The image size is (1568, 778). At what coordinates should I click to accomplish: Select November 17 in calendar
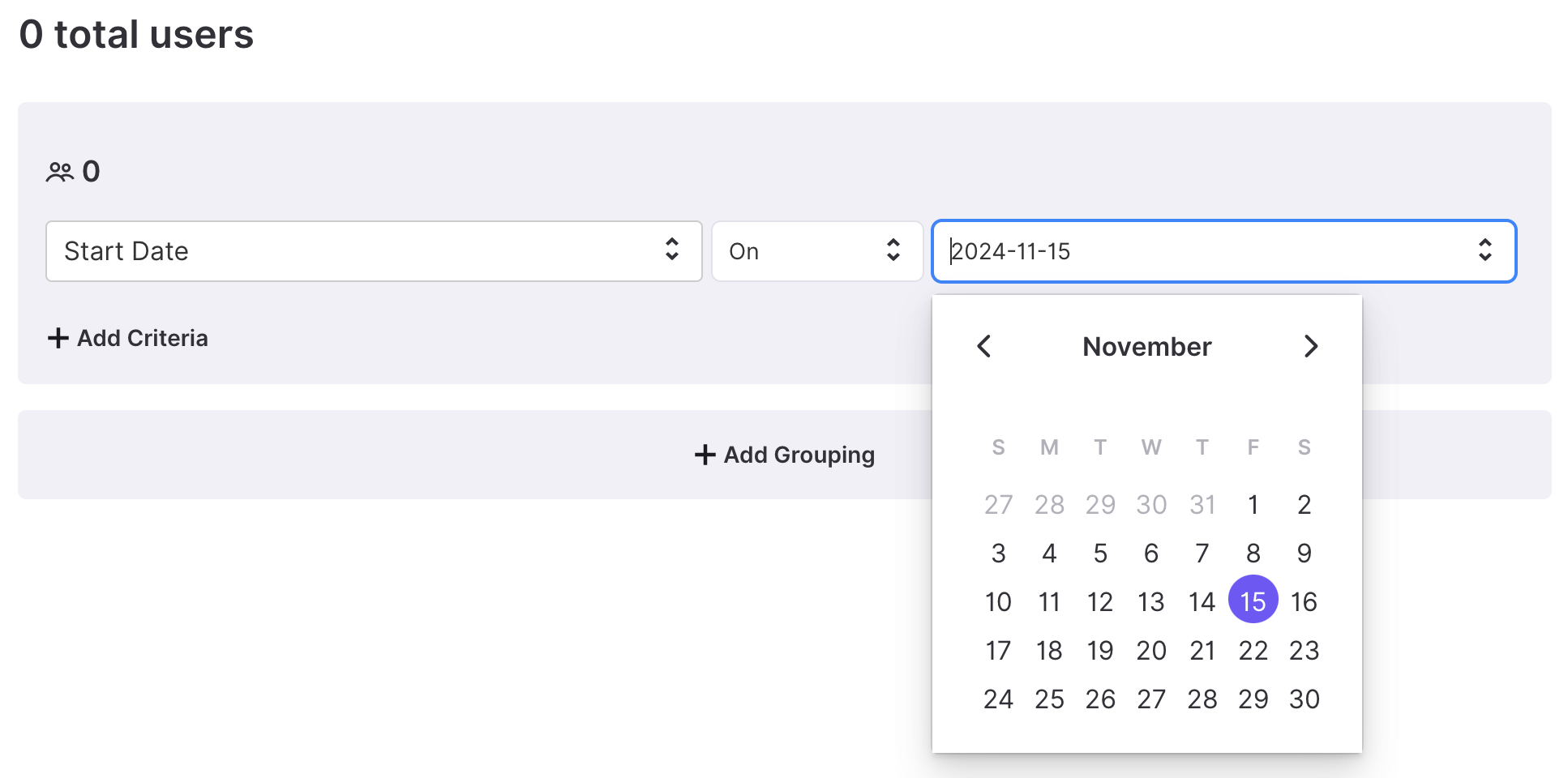(999, 651)
